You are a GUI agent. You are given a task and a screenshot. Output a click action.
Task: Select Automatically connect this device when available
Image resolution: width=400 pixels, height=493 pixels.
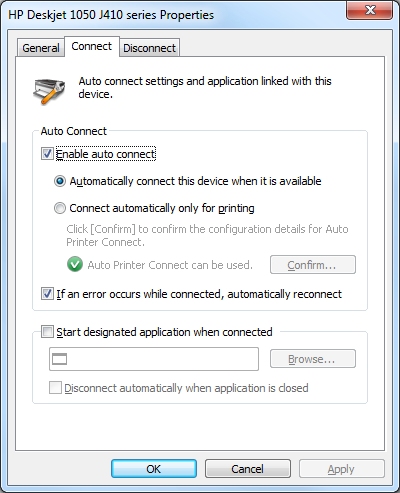(60, 181)
